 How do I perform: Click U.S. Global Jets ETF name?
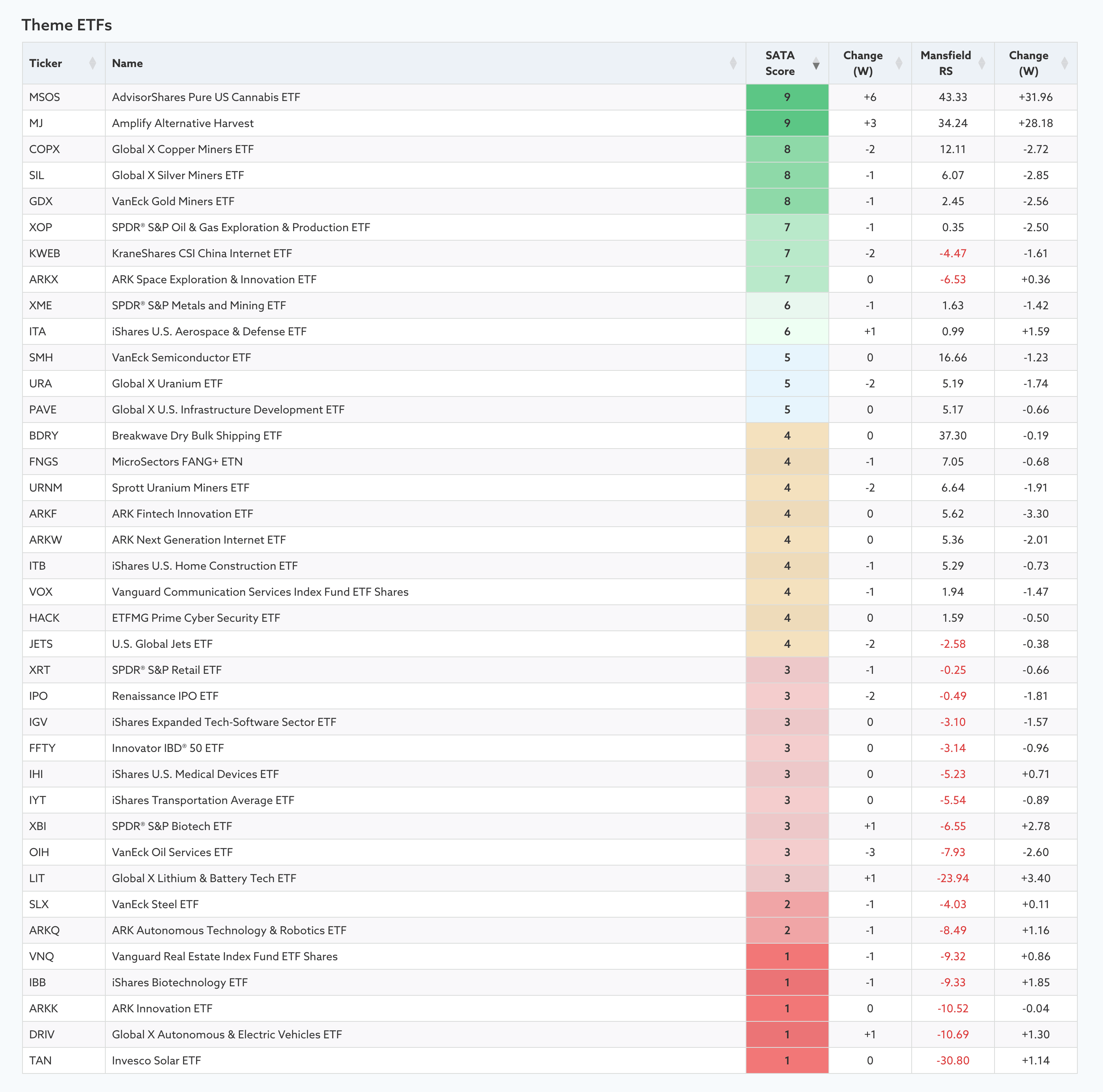pyautogui.click(x=162, y=644)
